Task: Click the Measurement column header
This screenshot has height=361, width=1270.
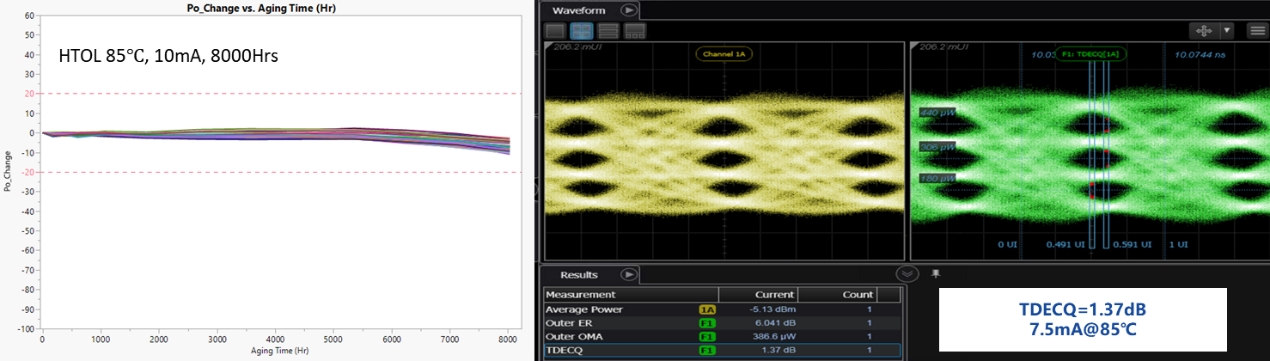Action: coord(630,295)
